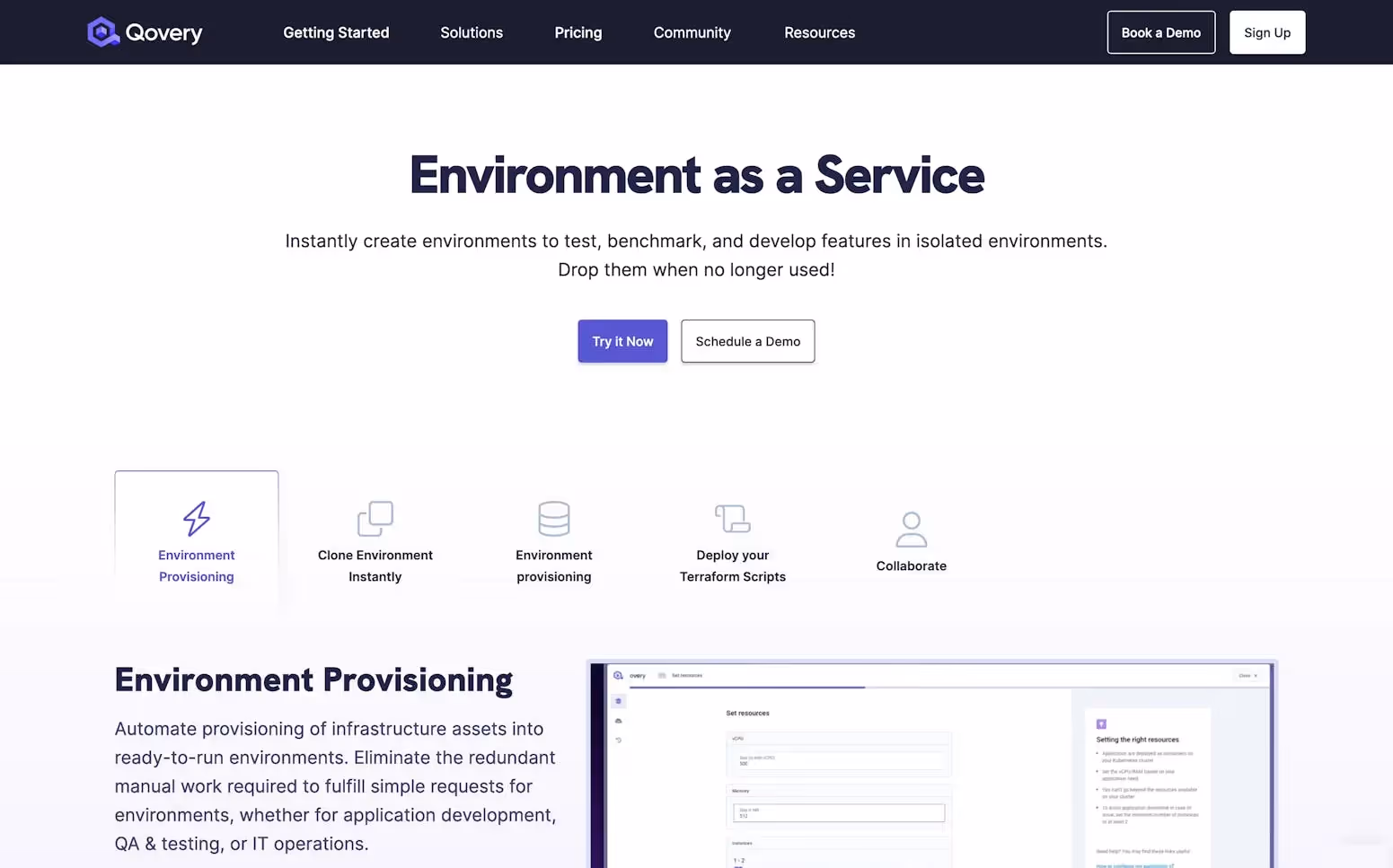Click the cloud icon in the screenshot sidebar
1393x868 pixels.
pos(618,721)
